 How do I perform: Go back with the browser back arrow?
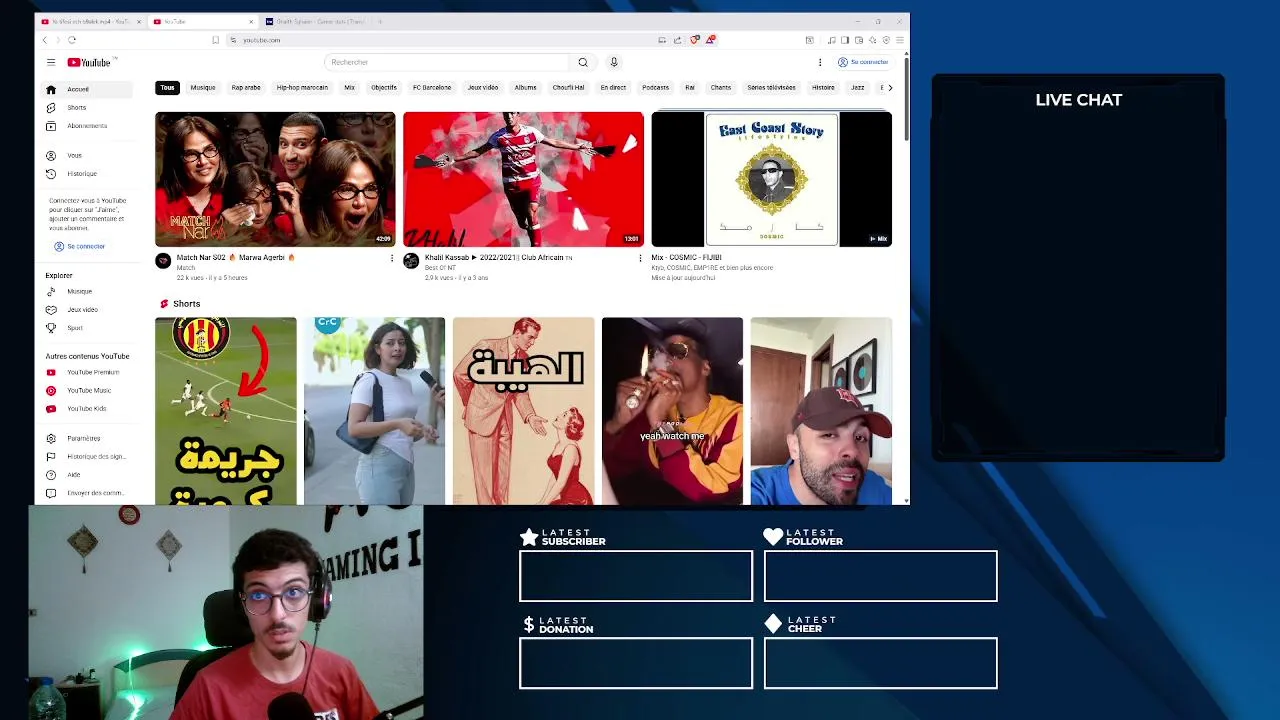[x=45, y=40]
